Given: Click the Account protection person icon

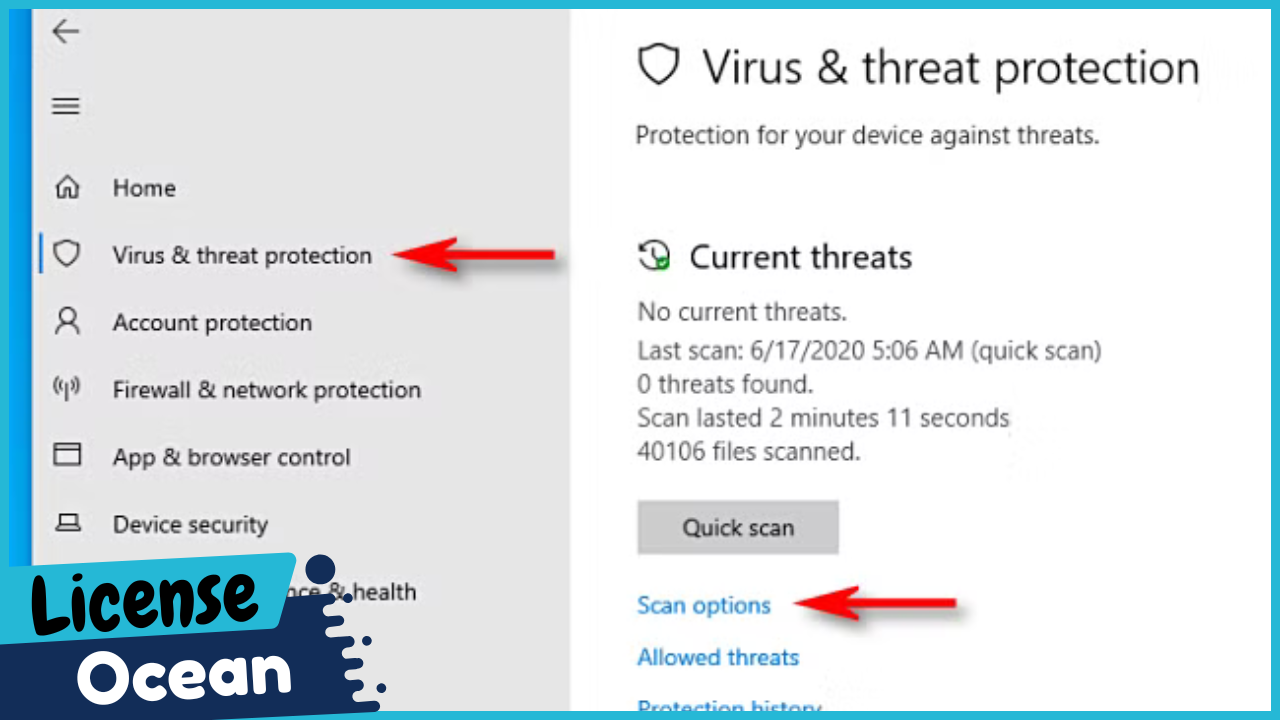Looking at the screenshot, I should click(67, 321).
